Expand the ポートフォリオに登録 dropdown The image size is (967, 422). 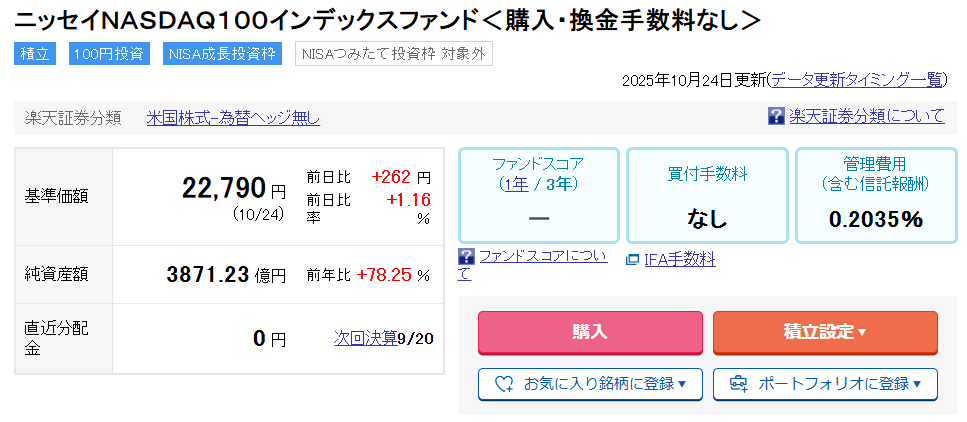coord(825,383)
